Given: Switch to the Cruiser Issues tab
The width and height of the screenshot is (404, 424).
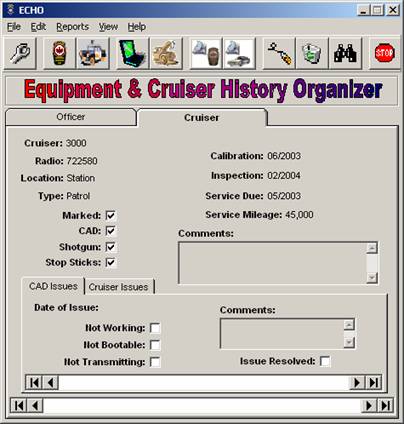Looking at the screenshot, I should [x=118, y=287].
